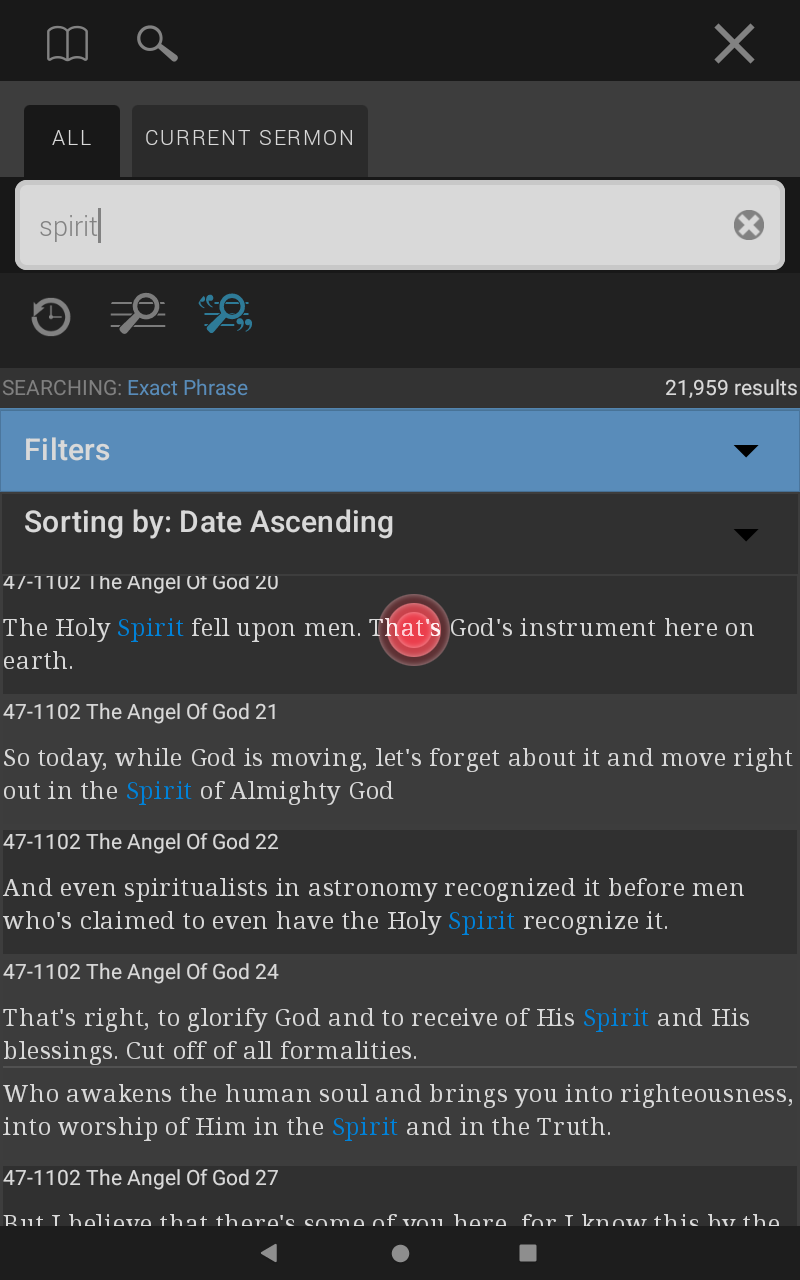Open search history clock icon
The width and height of the screenshot is (800, 1280).
(x=50, y=317)
